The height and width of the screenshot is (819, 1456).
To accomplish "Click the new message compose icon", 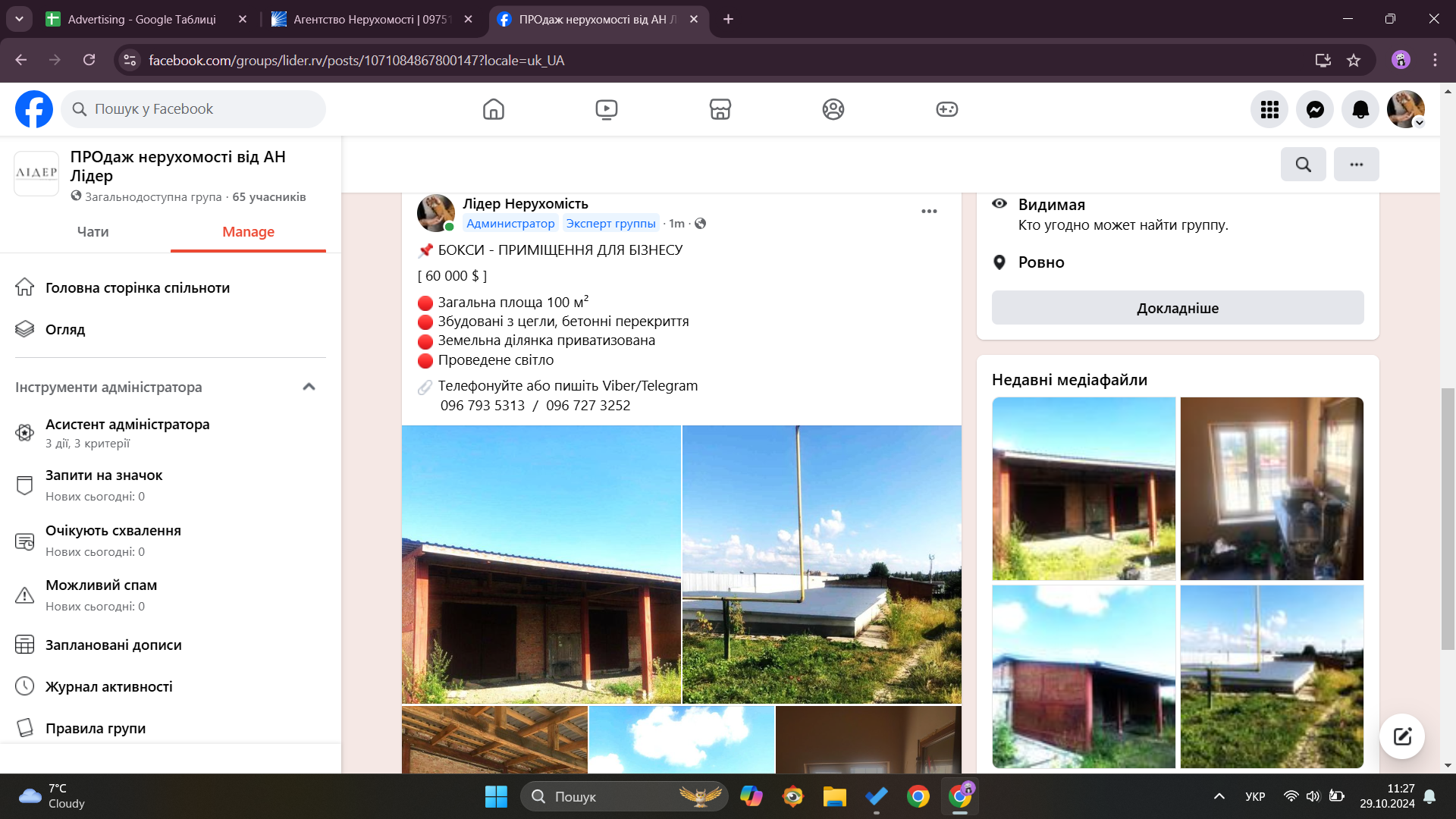I will [x=1401, y=736].
